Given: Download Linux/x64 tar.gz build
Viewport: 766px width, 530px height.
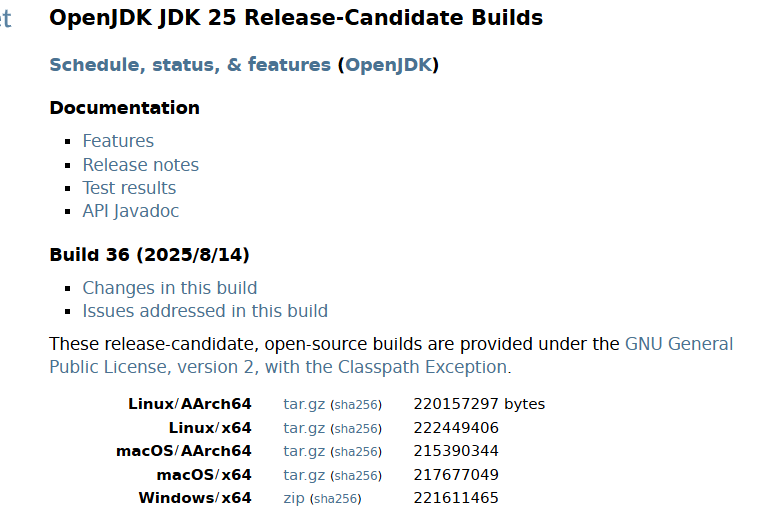Looking at the screenshot, I should [304, 428].
